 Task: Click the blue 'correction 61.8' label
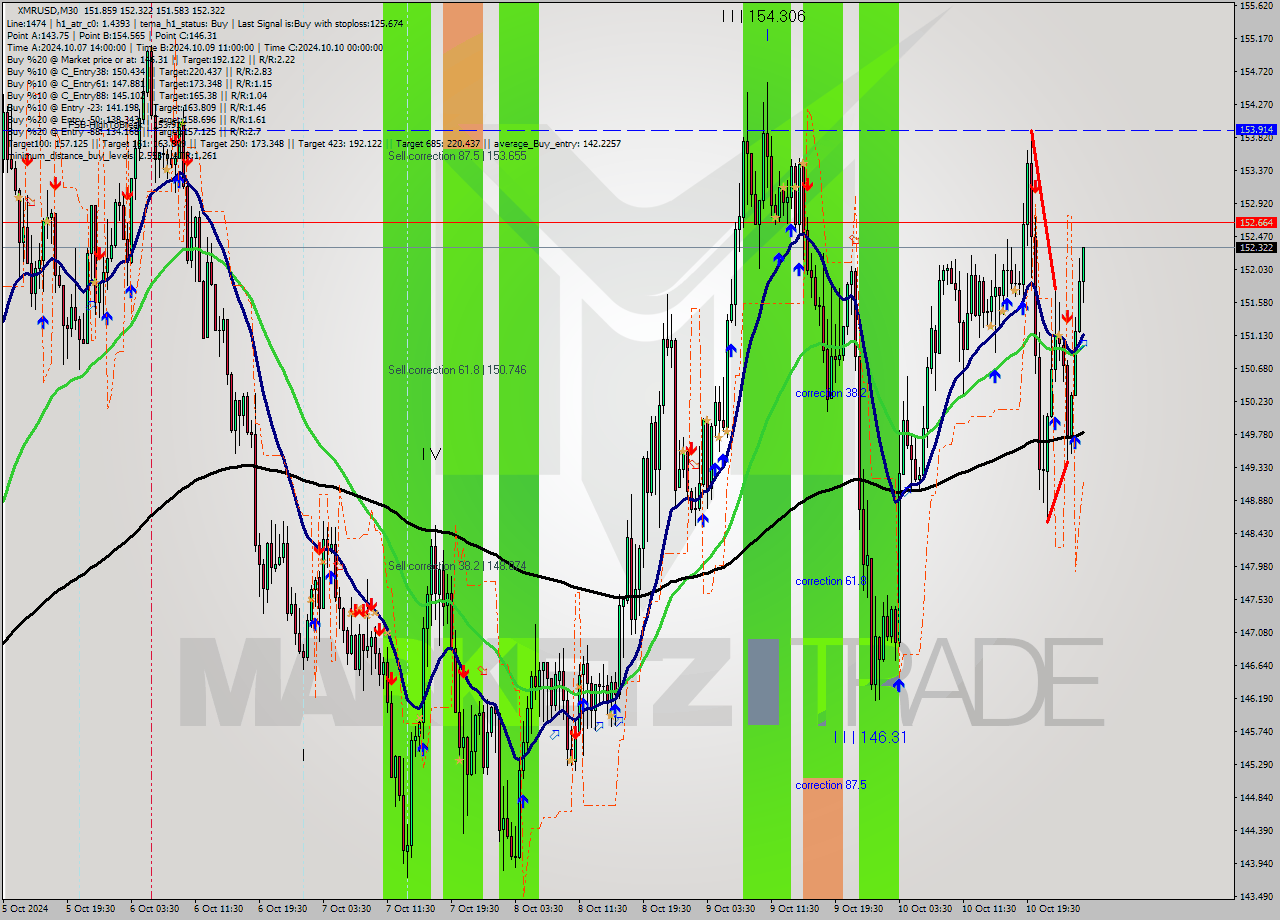click(831, 581)
